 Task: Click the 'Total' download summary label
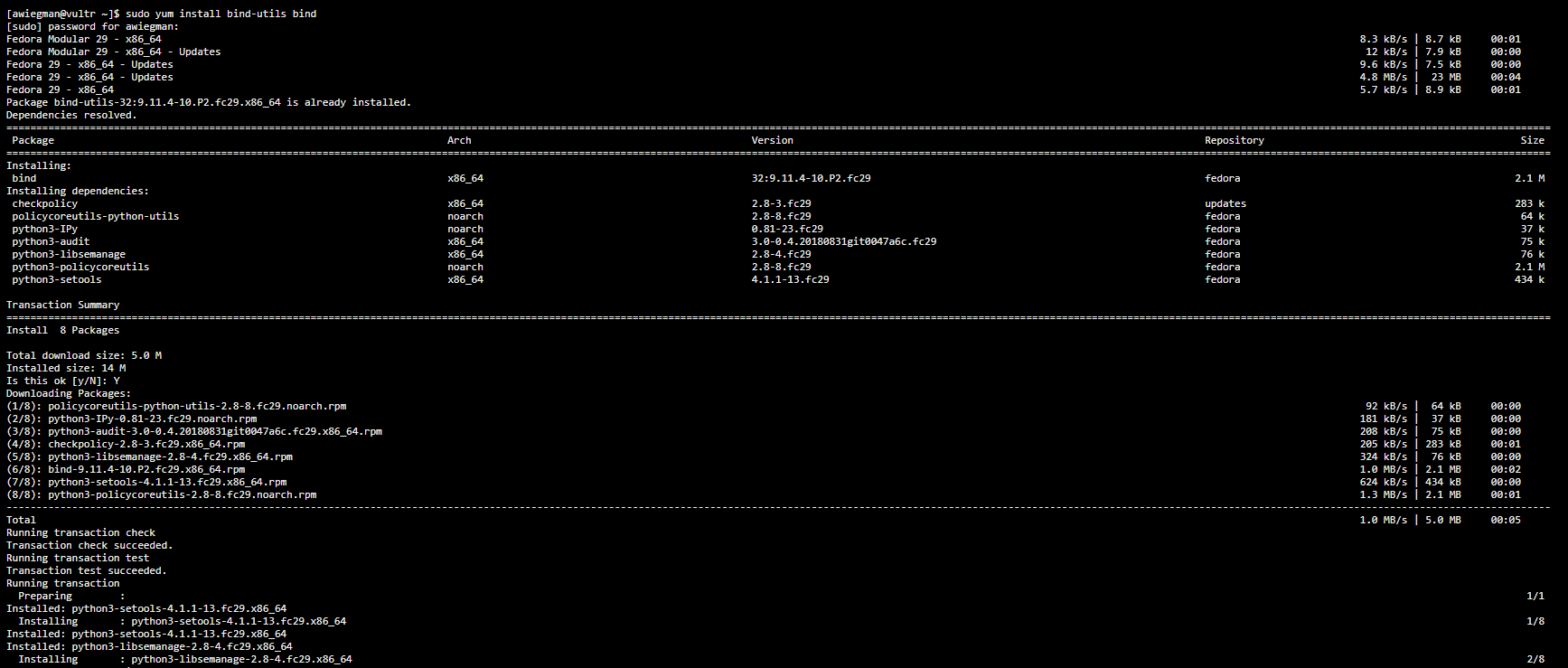tap(21, 520)
